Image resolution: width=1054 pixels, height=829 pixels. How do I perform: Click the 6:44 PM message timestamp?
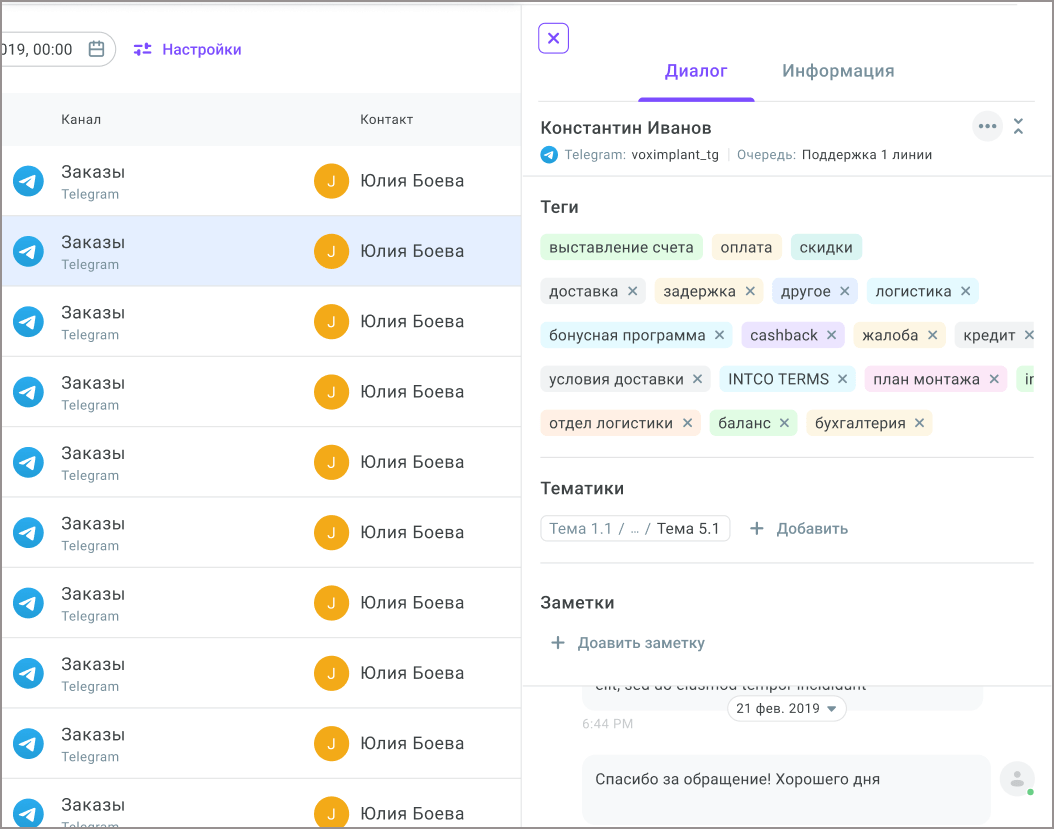pyautogui.click(x=608, y=724)
